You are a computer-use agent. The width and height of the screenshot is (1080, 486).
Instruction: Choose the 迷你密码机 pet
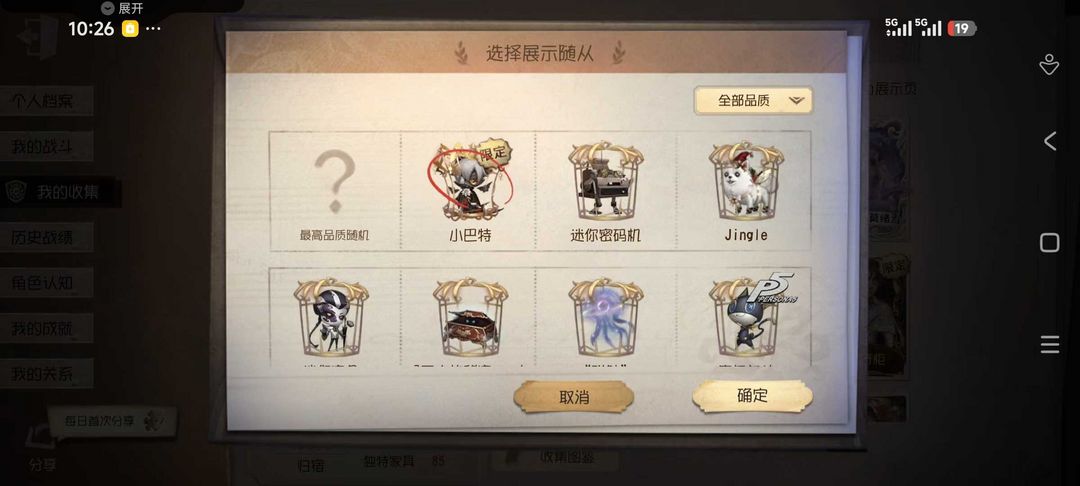click(605, 191)
